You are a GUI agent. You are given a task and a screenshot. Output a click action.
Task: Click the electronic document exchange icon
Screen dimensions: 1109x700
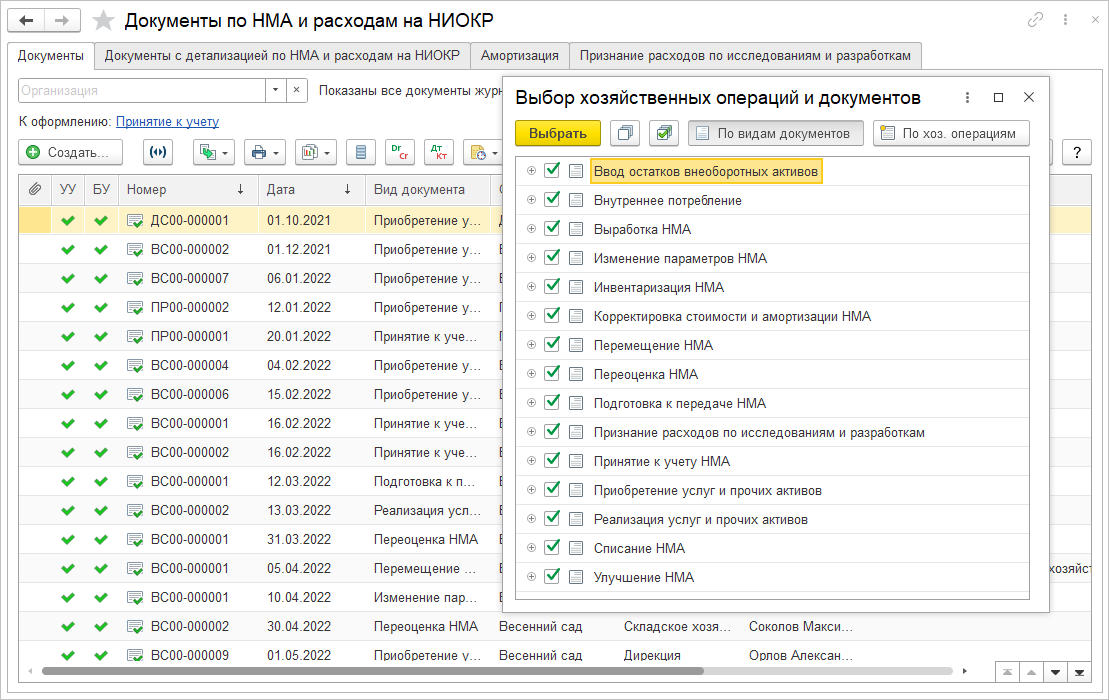pos(158,152)
